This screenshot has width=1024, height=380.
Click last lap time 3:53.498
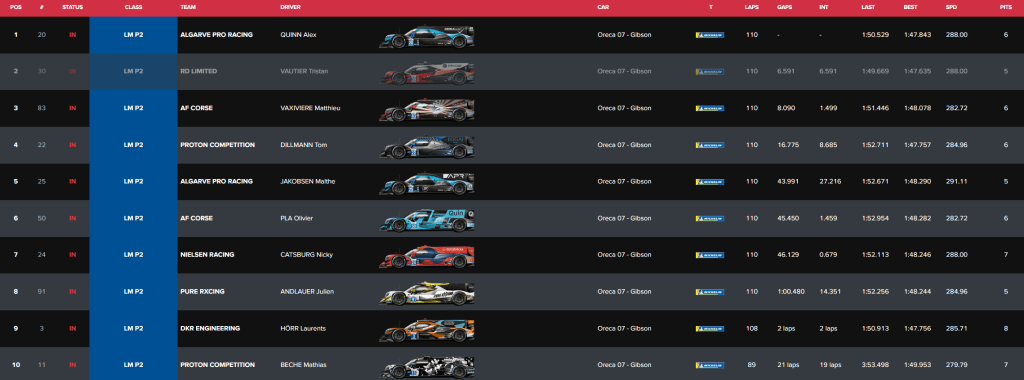click(875, 365)
